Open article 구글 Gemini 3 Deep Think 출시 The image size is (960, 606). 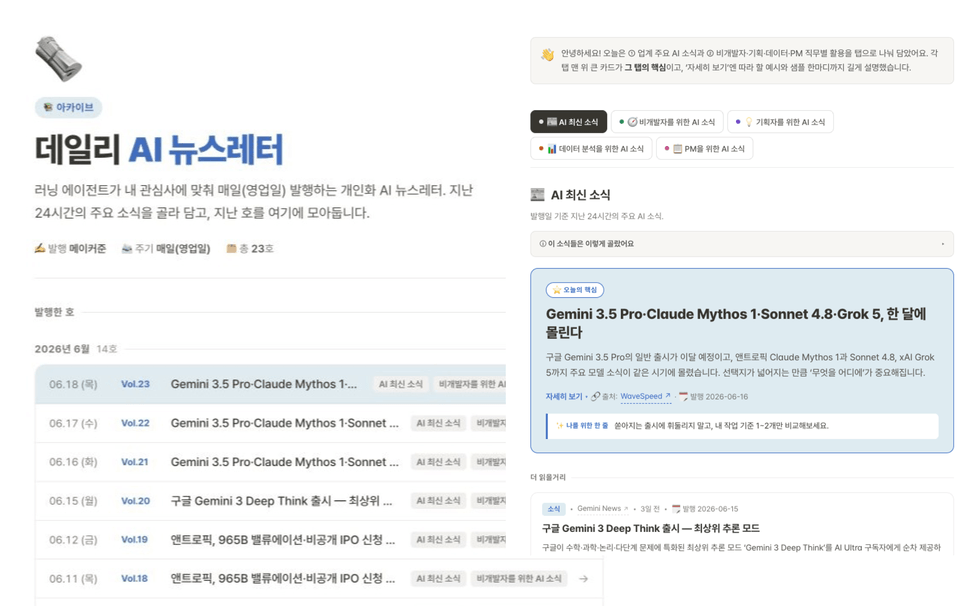click(650, 528)
